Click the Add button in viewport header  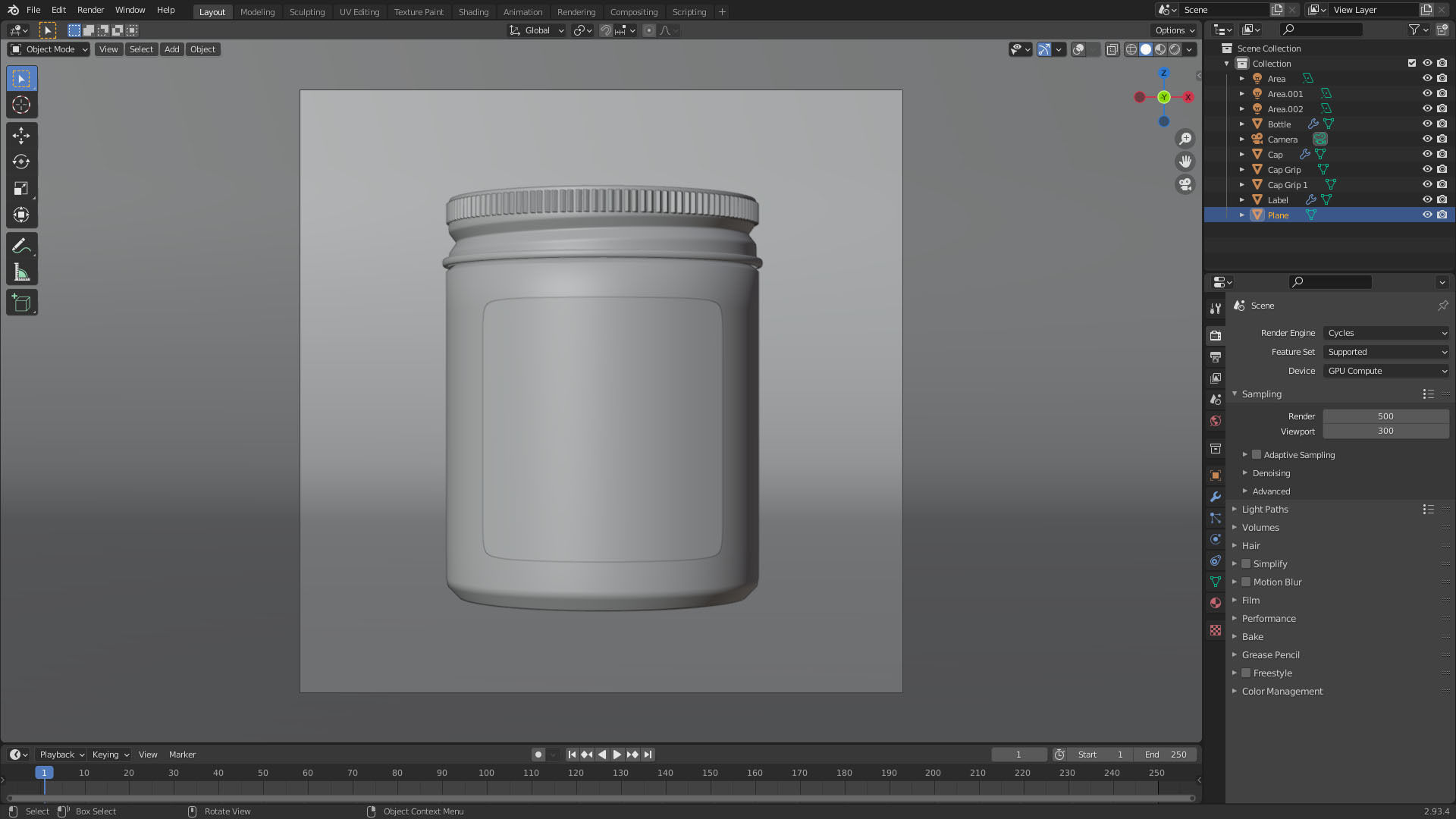coord(172,49)
